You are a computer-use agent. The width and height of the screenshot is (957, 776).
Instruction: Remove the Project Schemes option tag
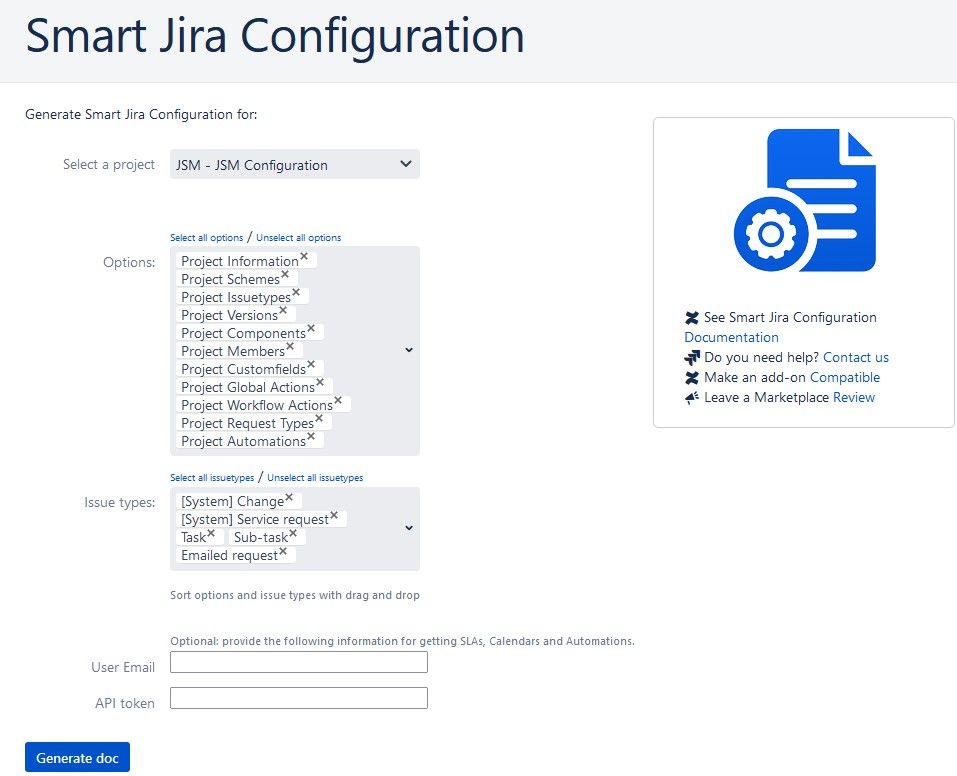point(284,274)
